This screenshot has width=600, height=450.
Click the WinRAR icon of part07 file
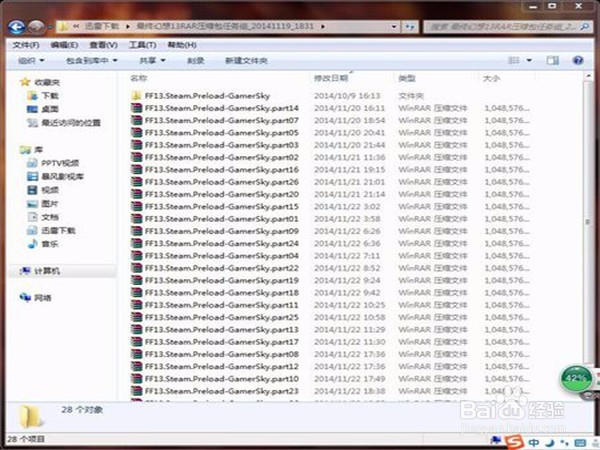click(x=136, y=121)
